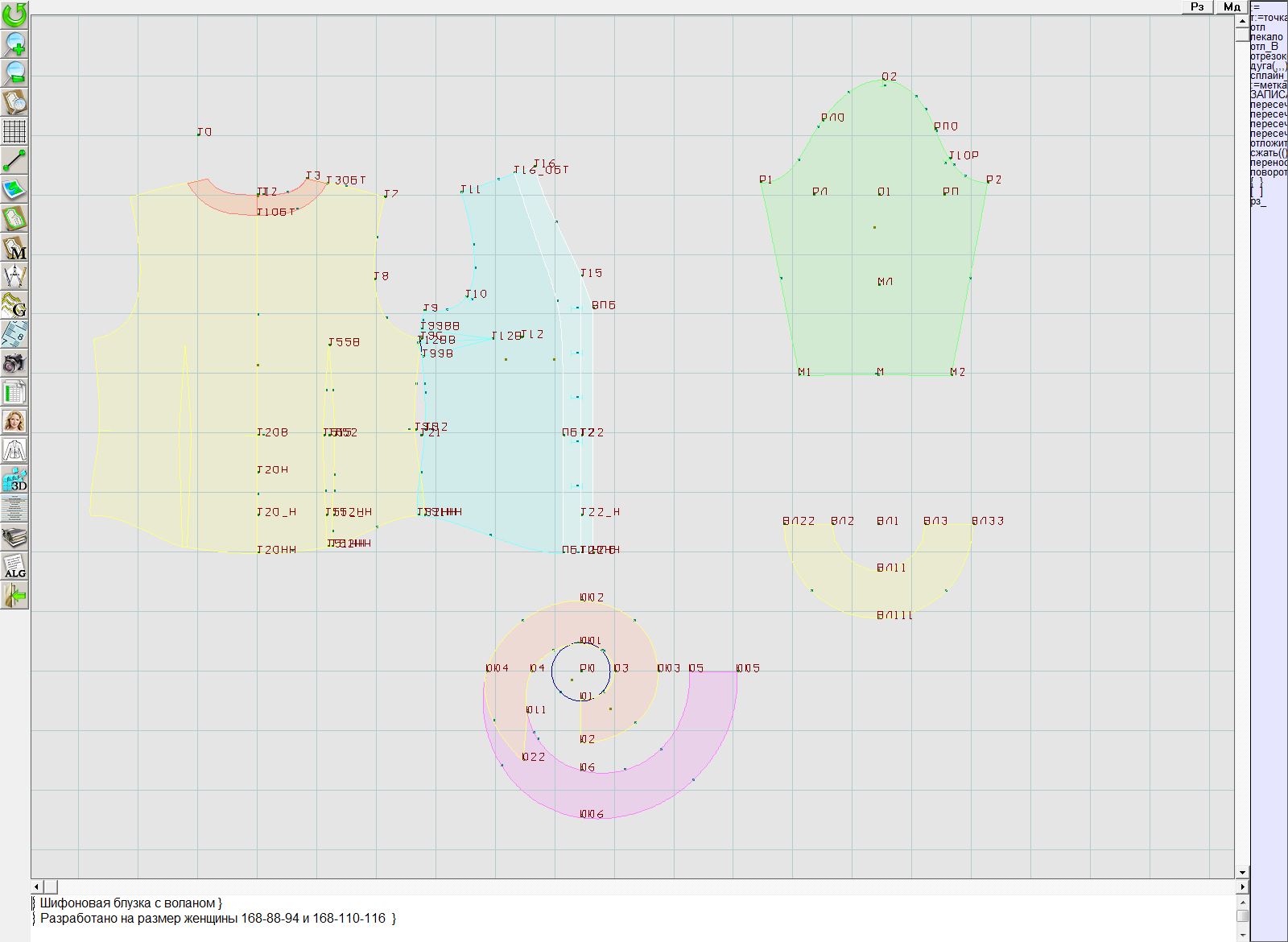The width and height of the screenshot is (1288, 942).
Task: Click the exit door icon
Action: [x=14, y=595]
